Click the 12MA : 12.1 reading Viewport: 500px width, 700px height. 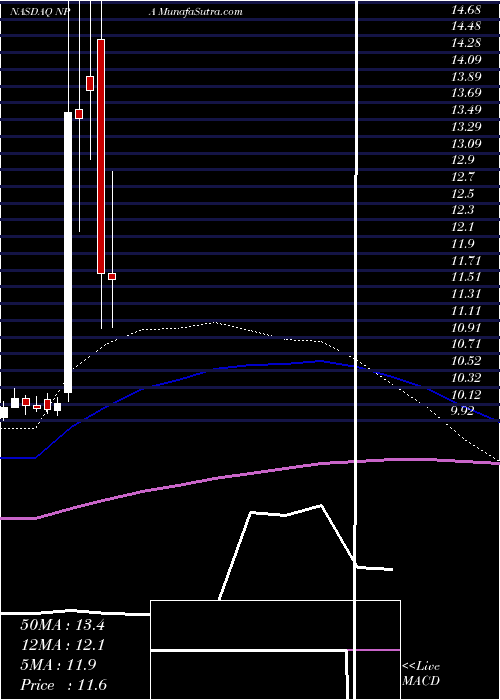[62, 645]
